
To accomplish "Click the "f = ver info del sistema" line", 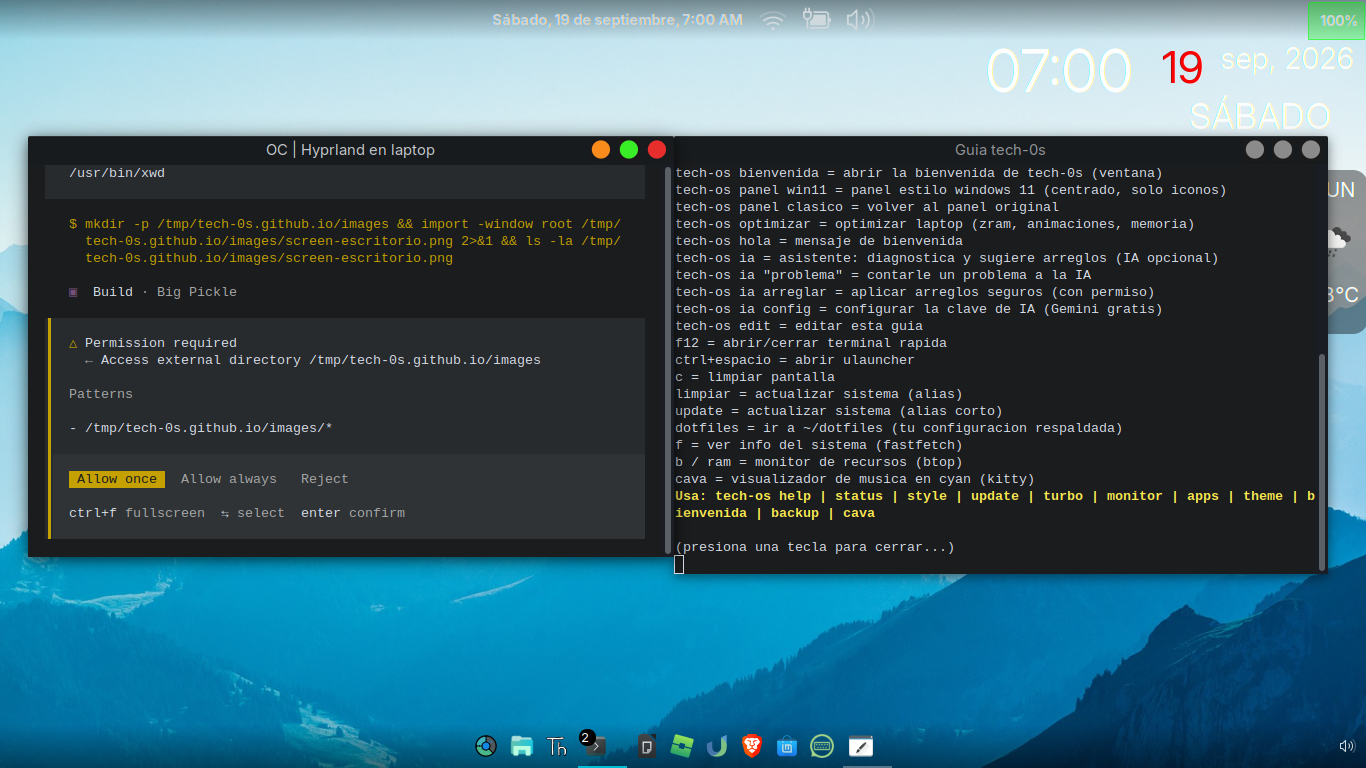I will click(x=819, y=445).
